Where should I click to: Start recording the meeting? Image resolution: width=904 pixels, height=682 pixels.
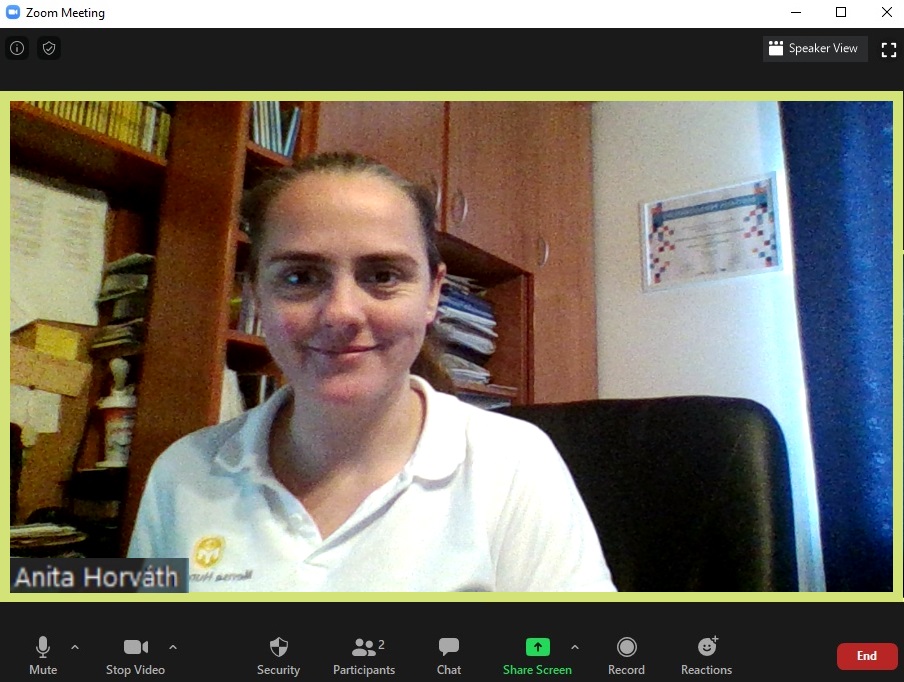tap(627, 655)
